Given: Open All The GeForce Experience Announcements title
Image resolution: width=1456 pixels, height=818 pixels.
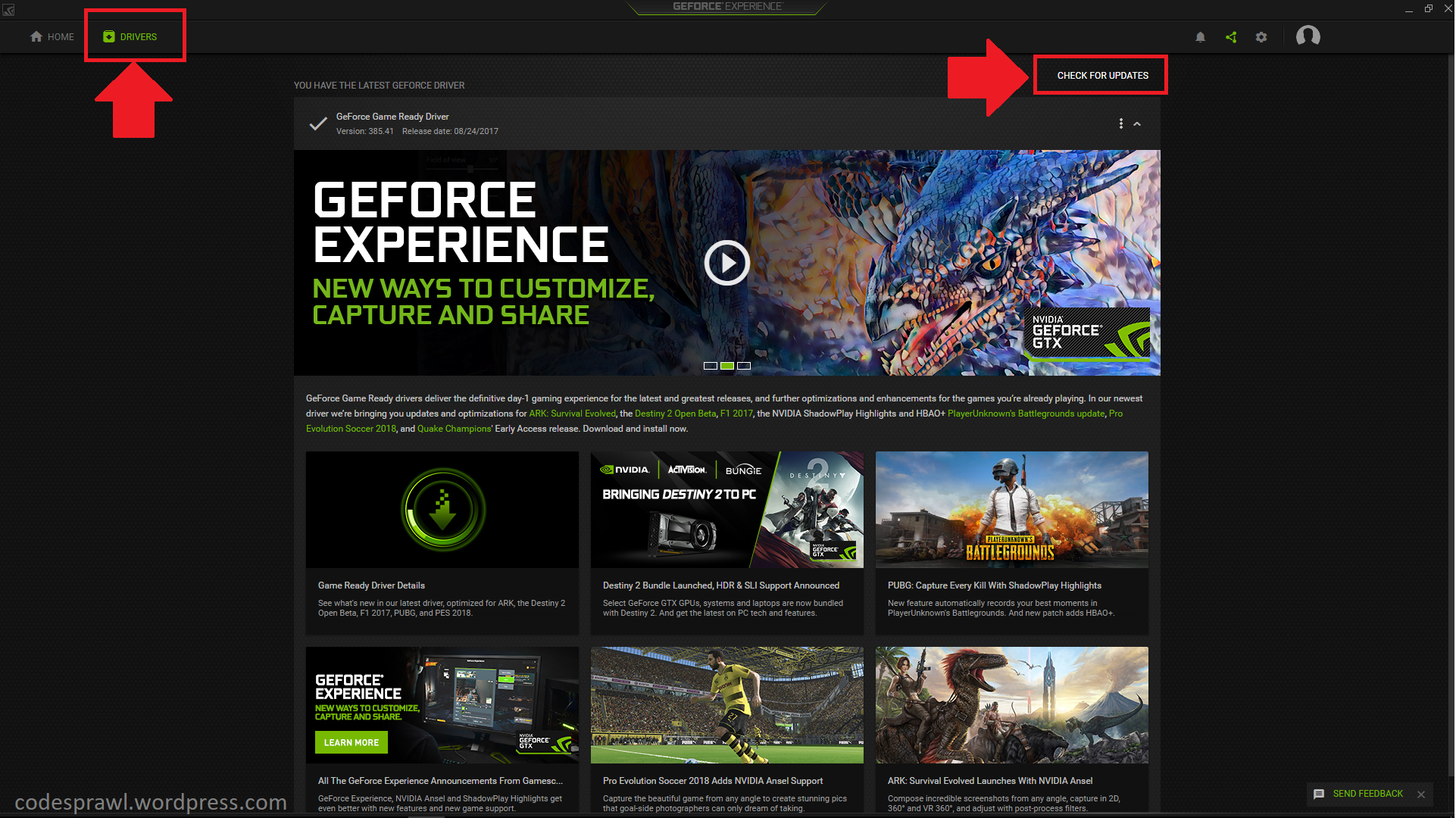Looking at the screenshot, I should pyautogui.click(x=441, y=781).
